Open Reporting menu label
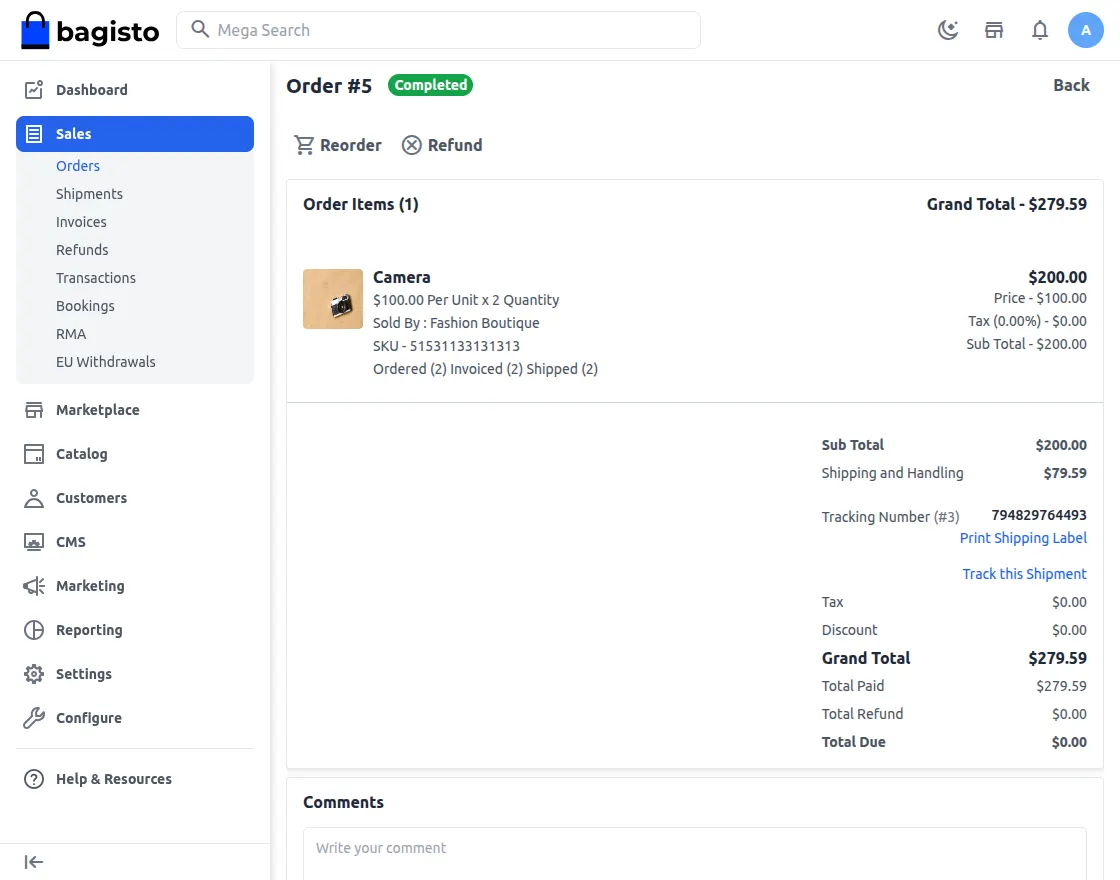 pos(89,629)
